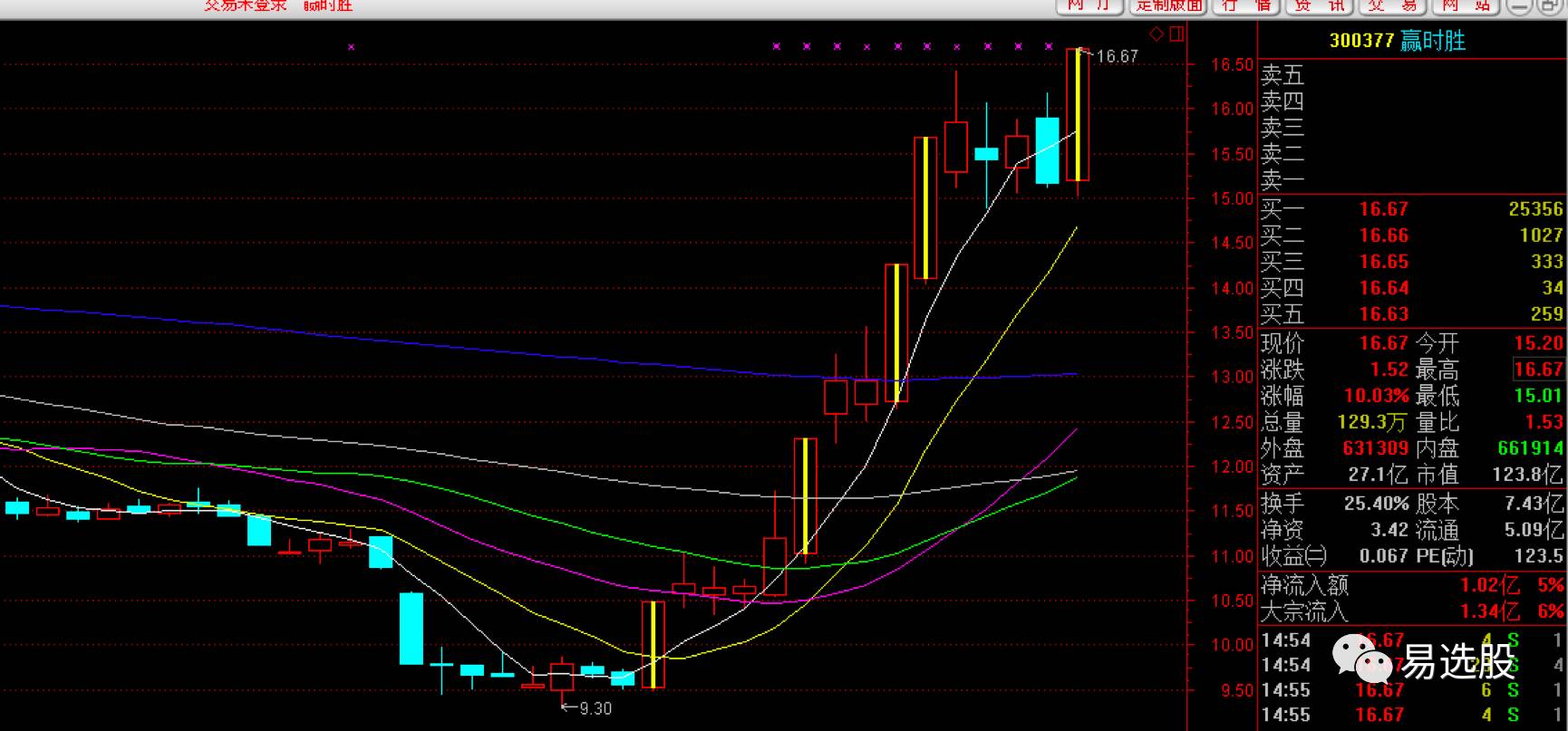The height and width of the screenshot is (731, 1568).
Task: Click 涨跌 value 1.52
Action: 1389,370
